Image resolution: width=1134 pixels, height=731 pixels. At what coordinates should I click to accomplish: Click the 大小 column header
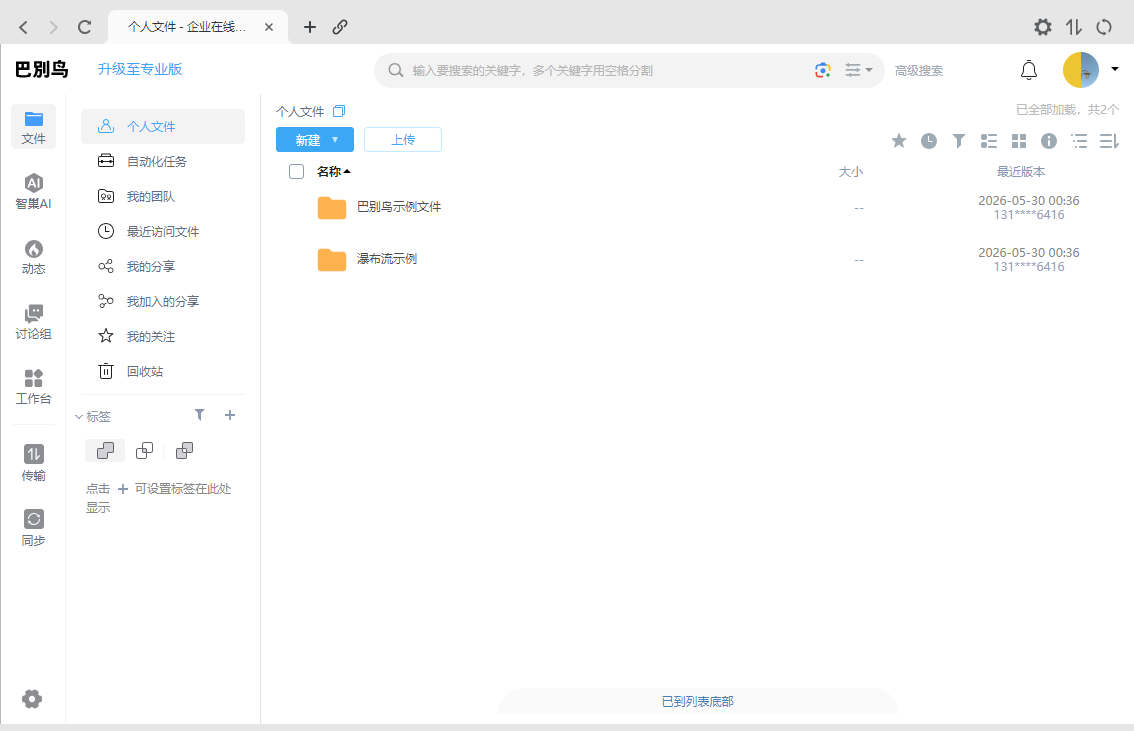(x=850, y=171)
